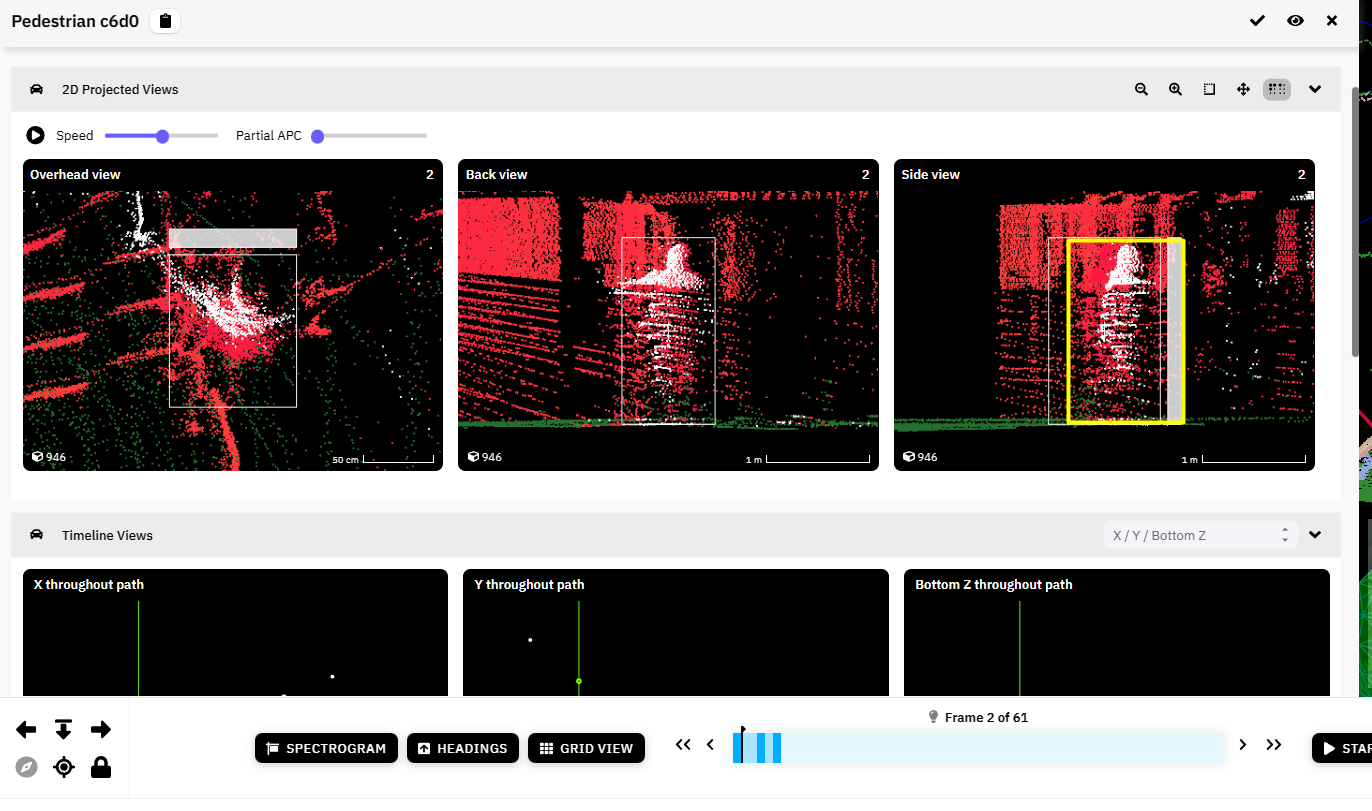This screenshot has width=1372, height=811.
Task: Zoom out of the 2D projected views
Action: pos(1141,89)
